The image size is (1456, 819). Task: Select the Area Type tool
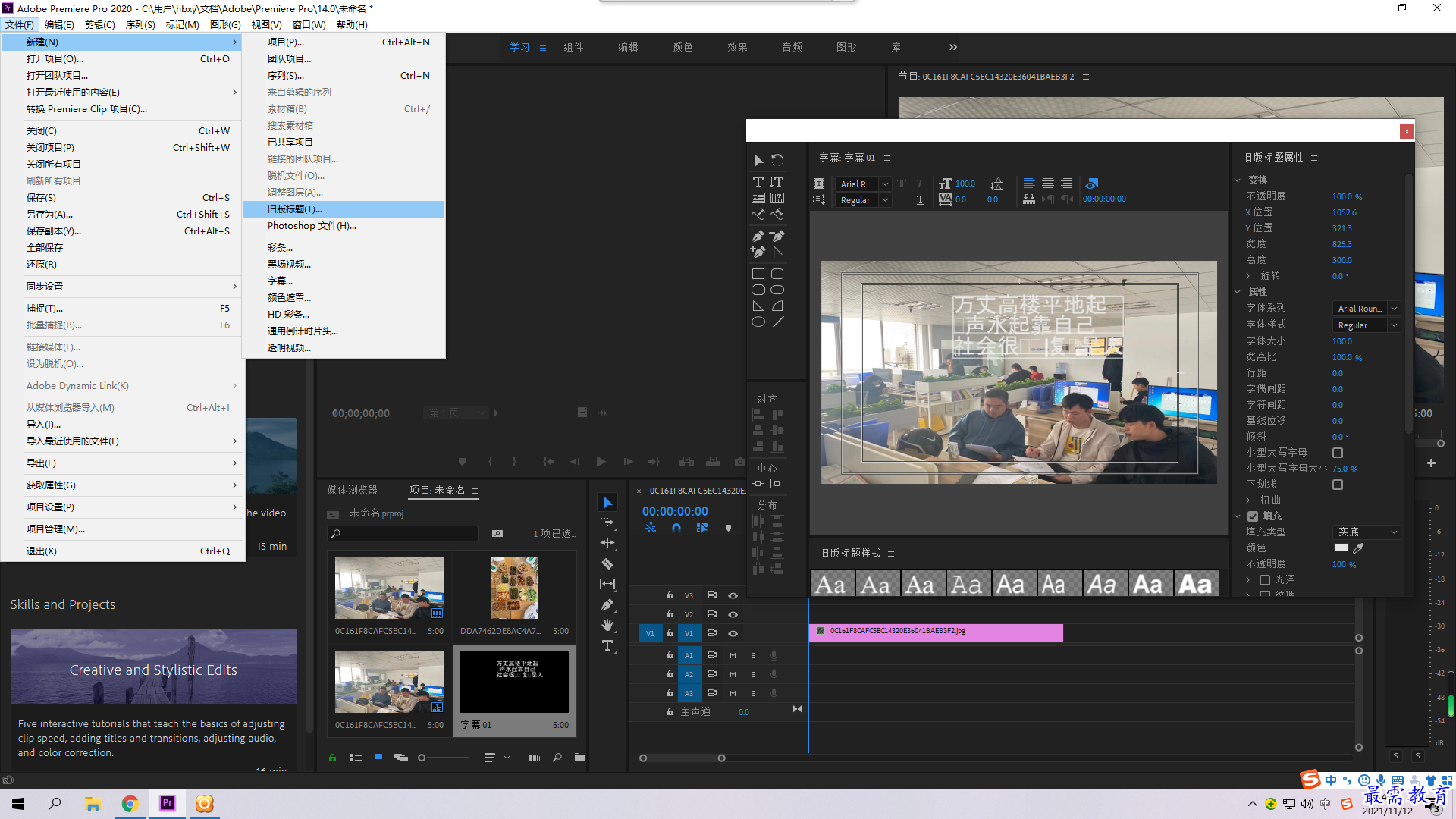click(758, 198)
